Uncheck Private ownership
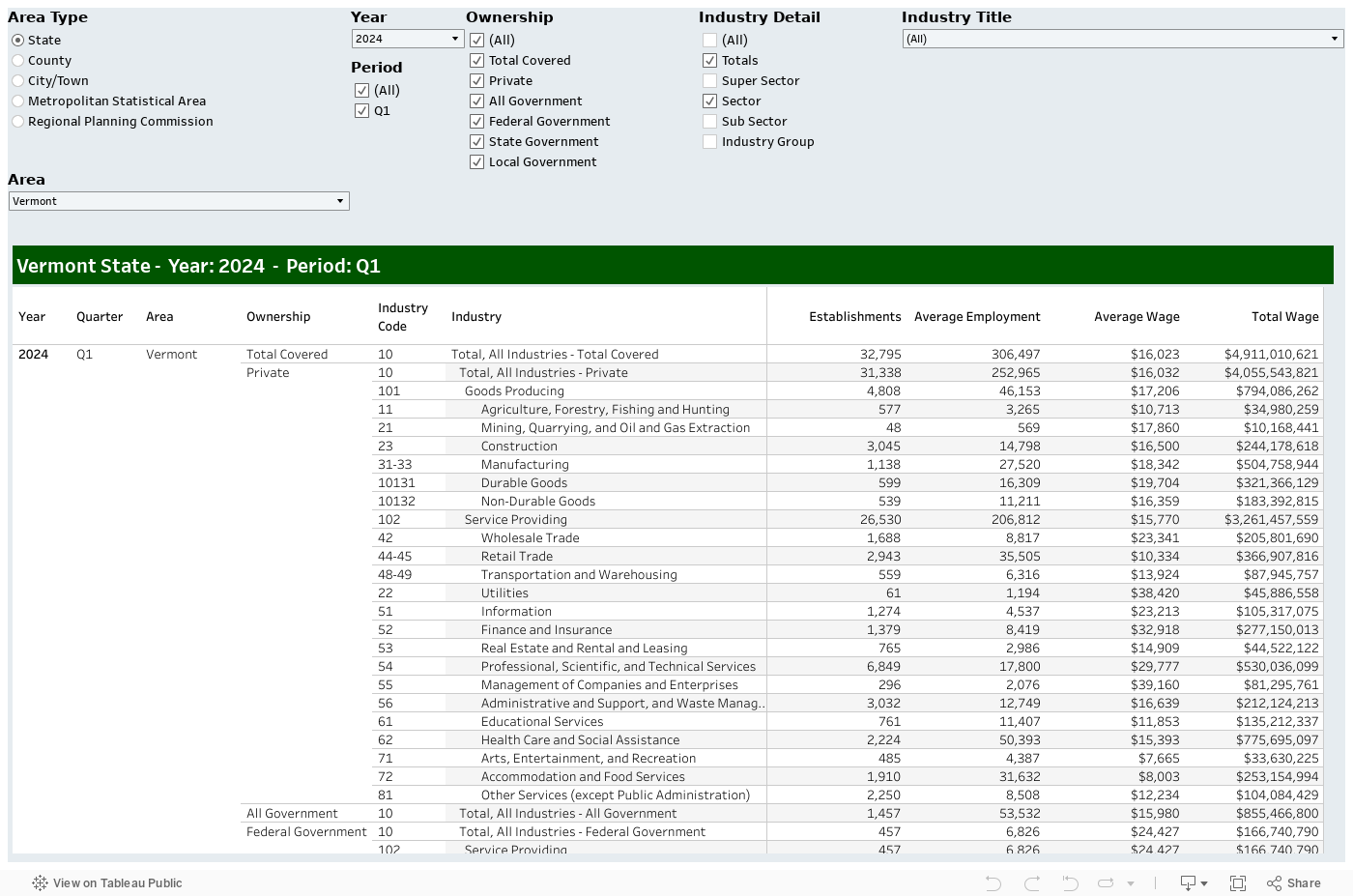Image resolution: width=1353 pixels, height=896 pixels. click(x=477, y=80)
